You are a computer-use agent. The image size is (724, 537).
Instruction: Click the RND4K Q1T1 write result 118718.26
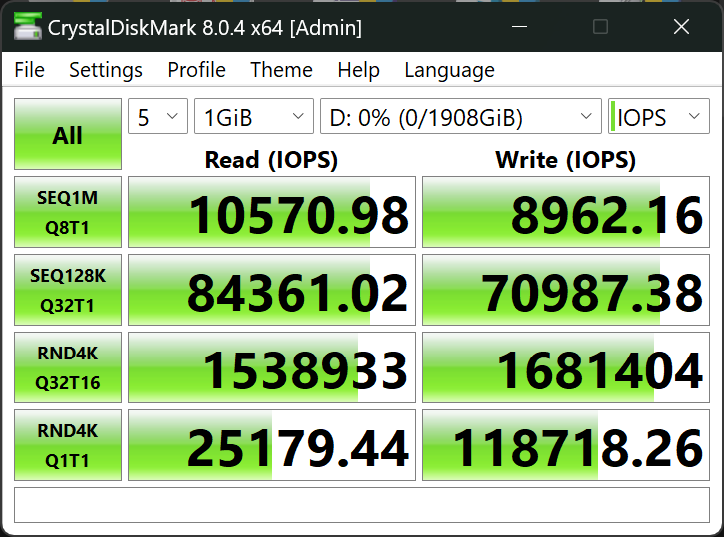[x=566, y=445]
